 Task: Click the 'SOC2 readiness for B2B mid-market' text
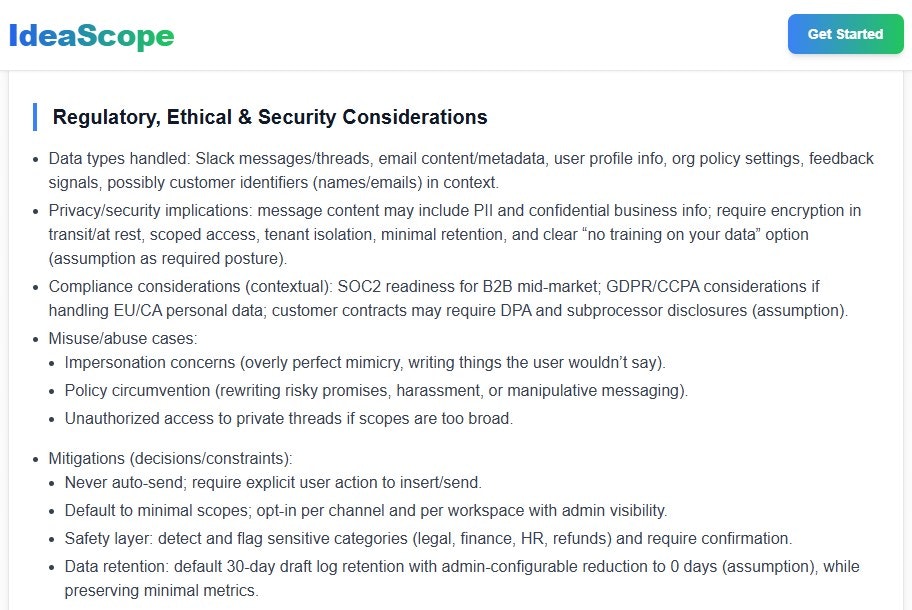(468, 287)
